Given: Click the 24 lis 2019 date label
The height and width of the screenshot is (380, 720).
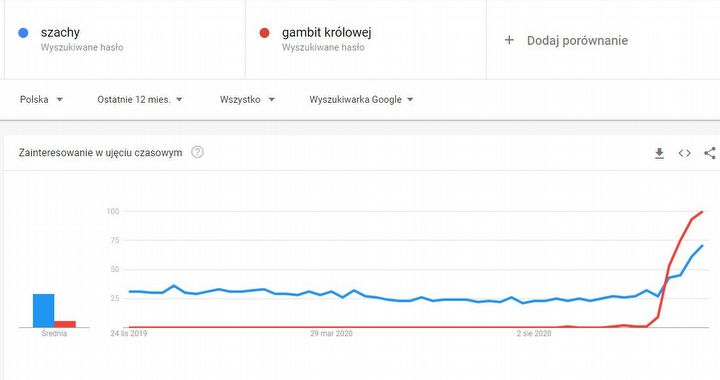Looking at the screenshot, I should [129, 334].
